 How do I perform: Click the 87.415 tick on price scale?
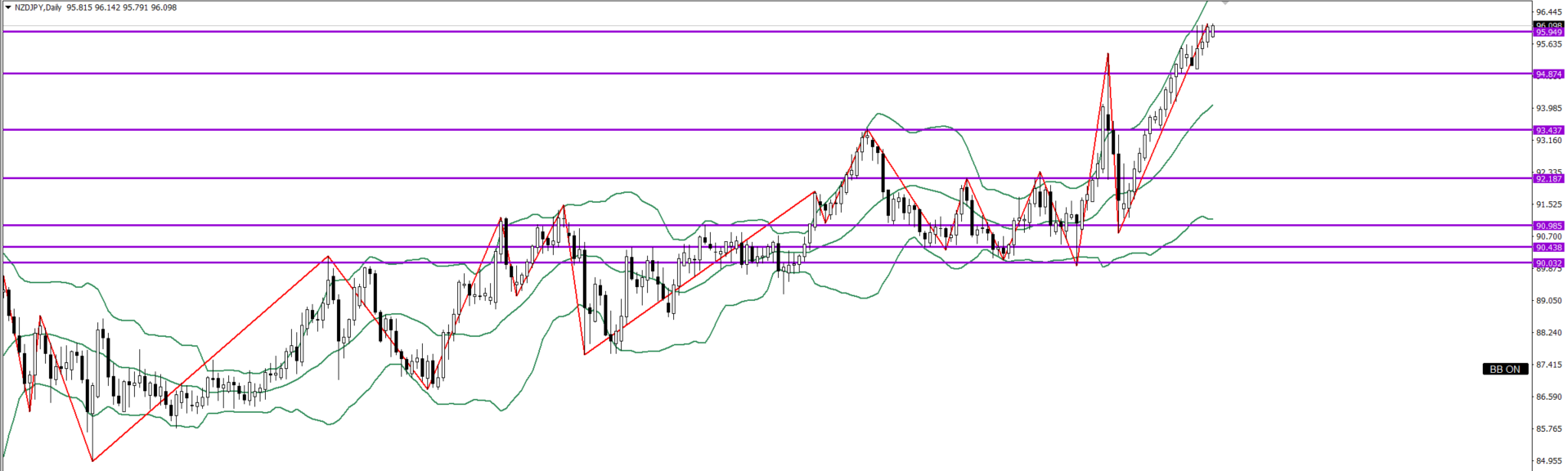point(1549,365)
